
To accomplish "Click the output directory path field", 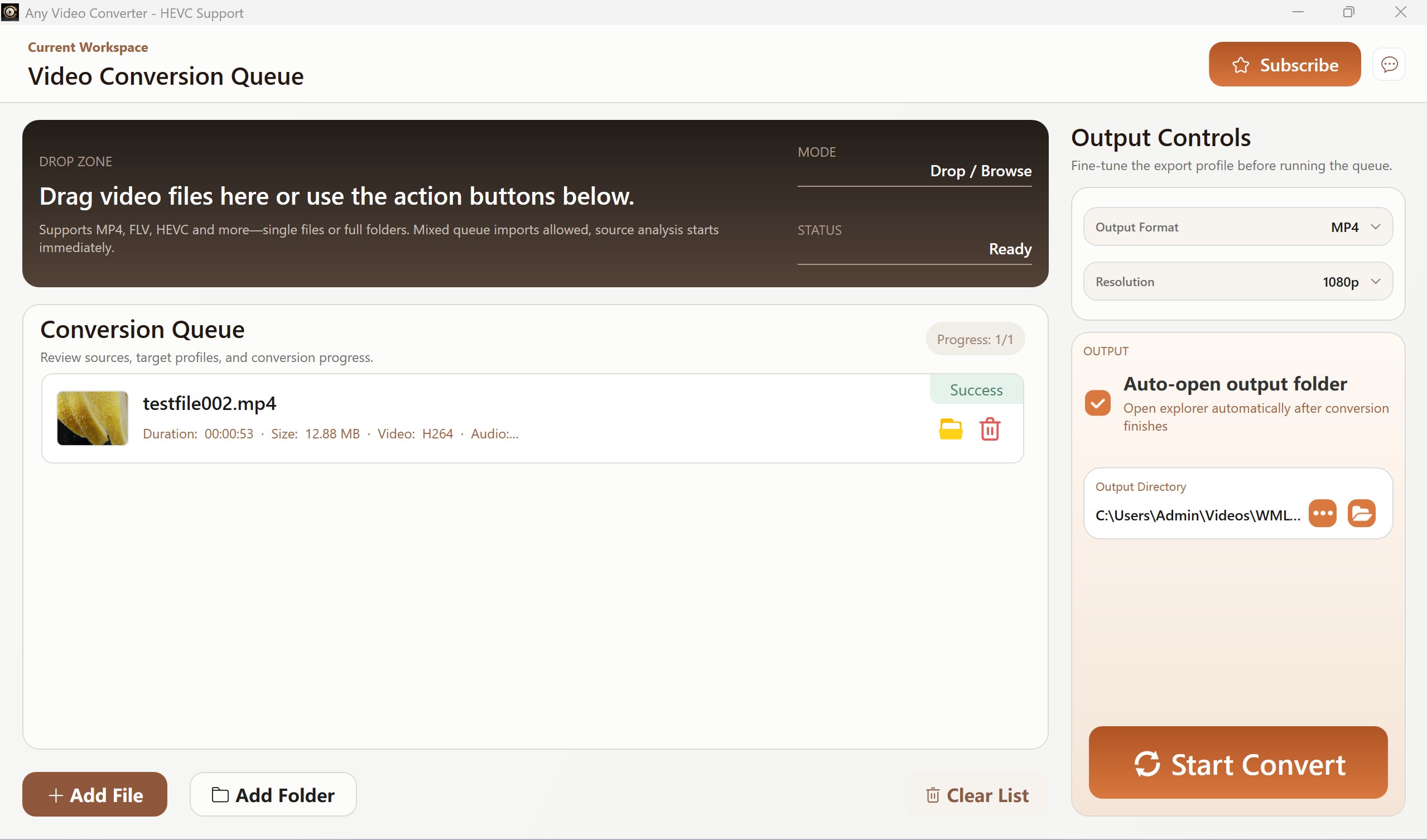I will pos(1198,515).
